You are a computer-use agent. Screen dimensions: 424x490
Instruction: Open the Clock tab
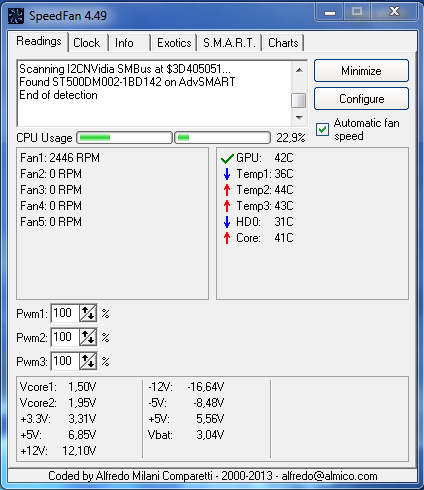tap(88, 43)
